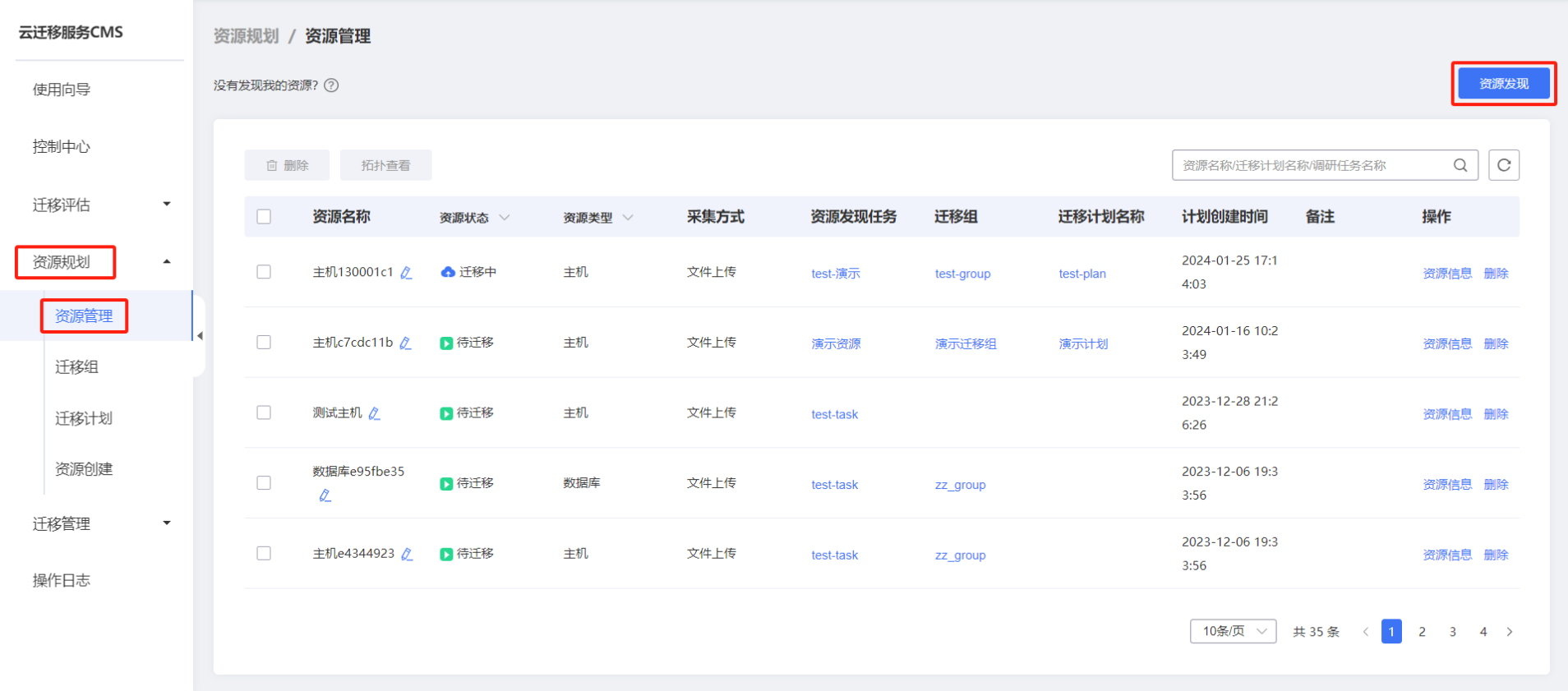Edit name of 数据库e95fbe35
The image size is (1568, 691).
coord(325,495)
